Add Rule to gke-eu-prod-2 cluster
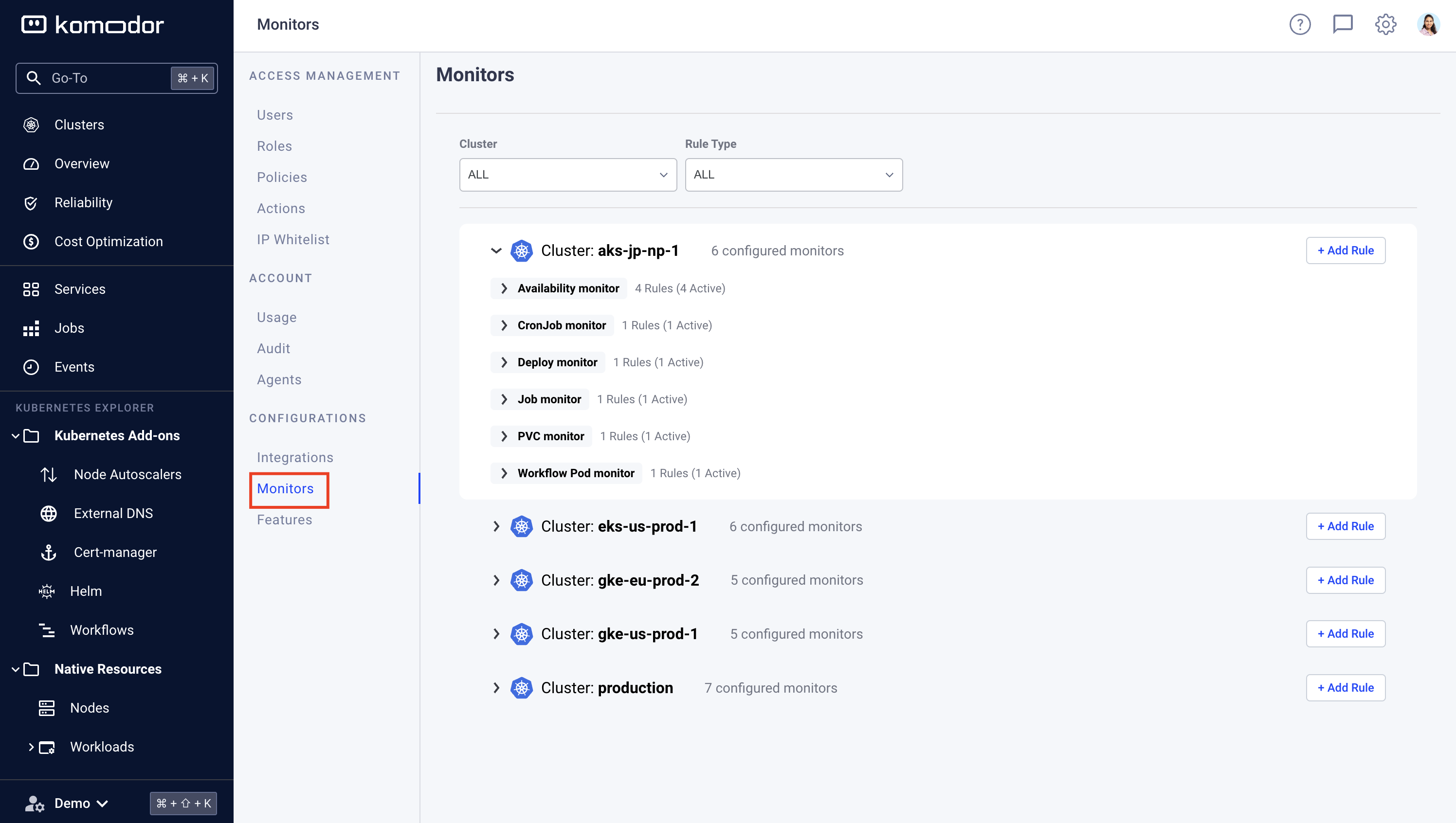The image size is (1456, 823). pos(1345,580)
